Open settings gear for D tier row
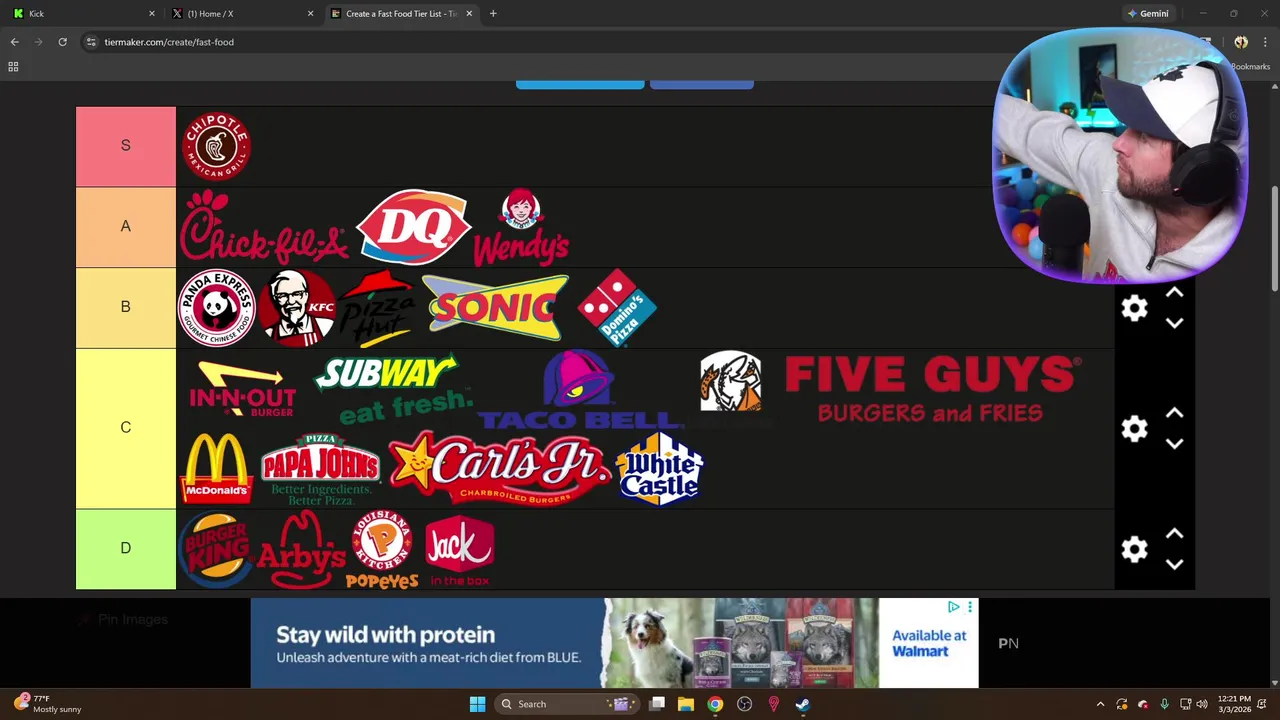Screen dimensions: 1280x720 coord(1134,549)
